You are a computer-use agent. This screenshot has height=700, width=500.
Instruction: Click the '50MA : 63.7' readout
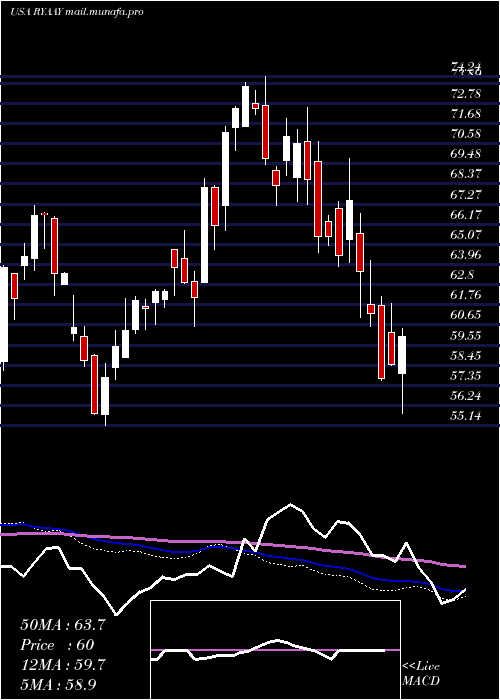(x=63, y=625)
